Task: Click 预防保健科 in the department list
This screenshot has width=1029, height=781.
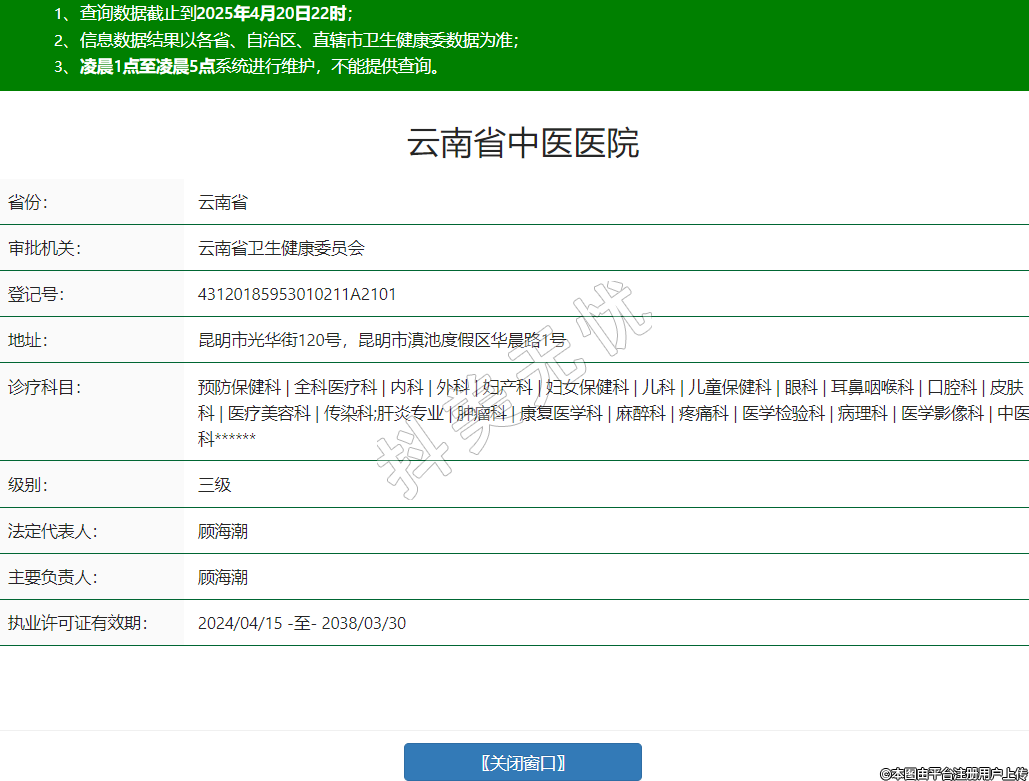Action: (x=239, y=387)
